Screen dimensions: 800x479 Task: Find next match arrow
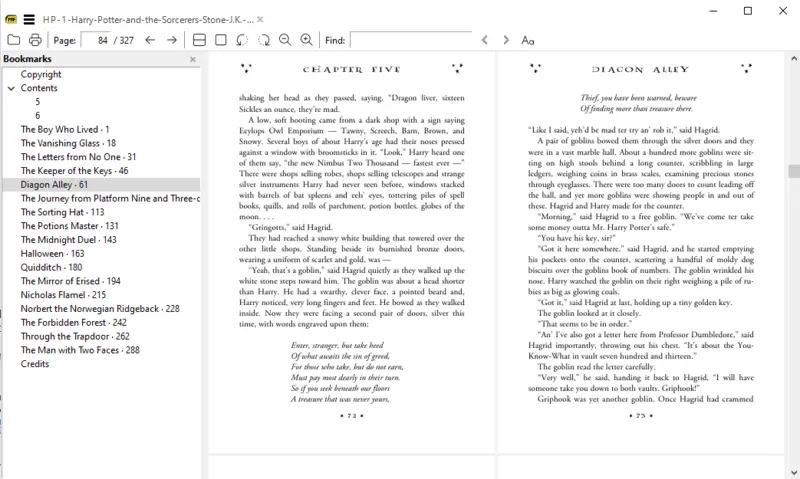coord(506,40)
